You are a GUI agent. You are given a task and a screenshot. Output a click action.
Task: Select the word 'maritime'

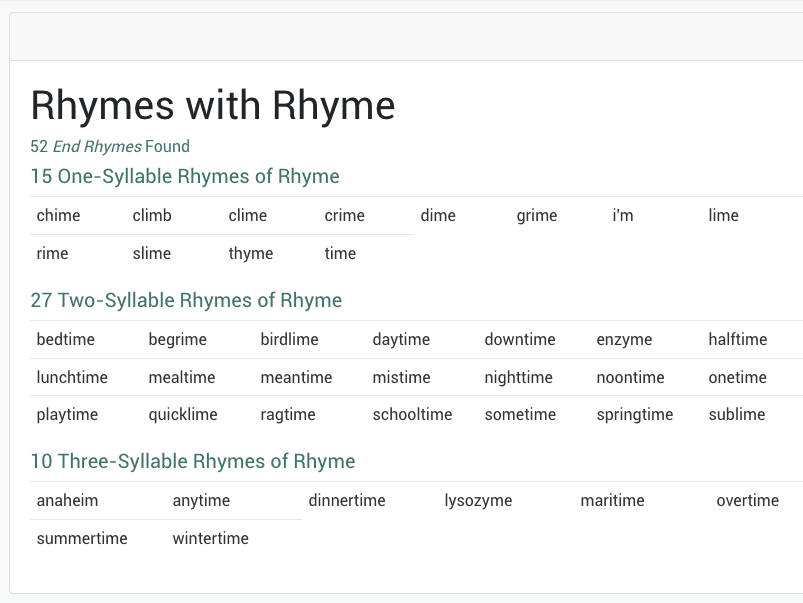(x=612, y=500)
